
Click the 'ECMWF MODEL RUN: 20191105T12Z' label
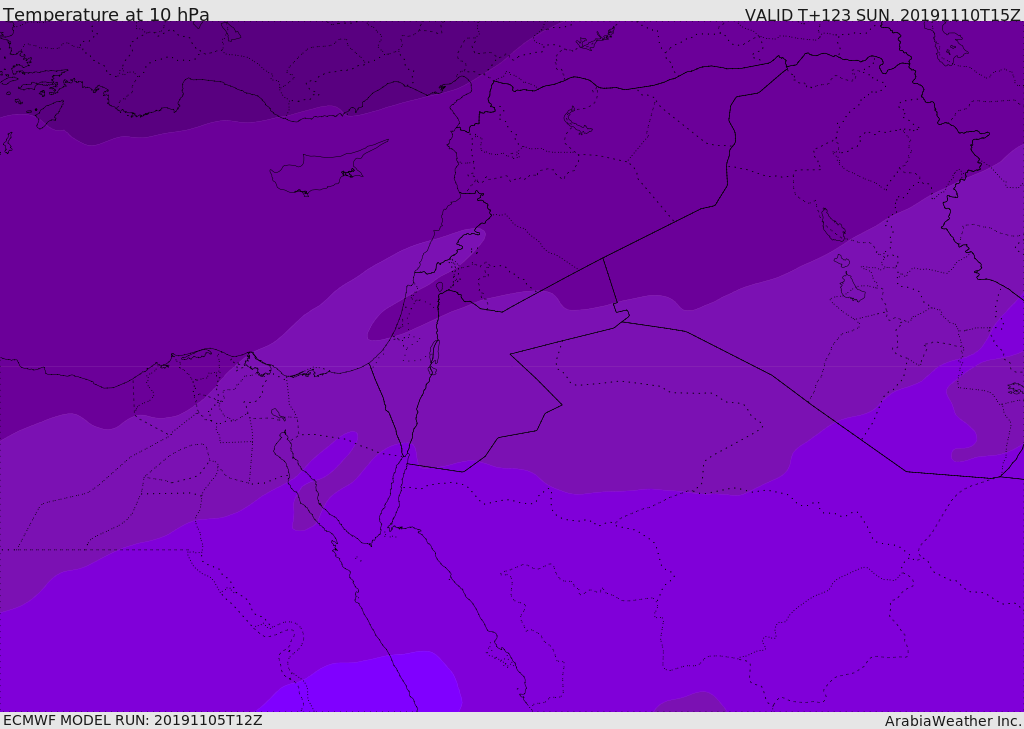click(x=133, y=721)
